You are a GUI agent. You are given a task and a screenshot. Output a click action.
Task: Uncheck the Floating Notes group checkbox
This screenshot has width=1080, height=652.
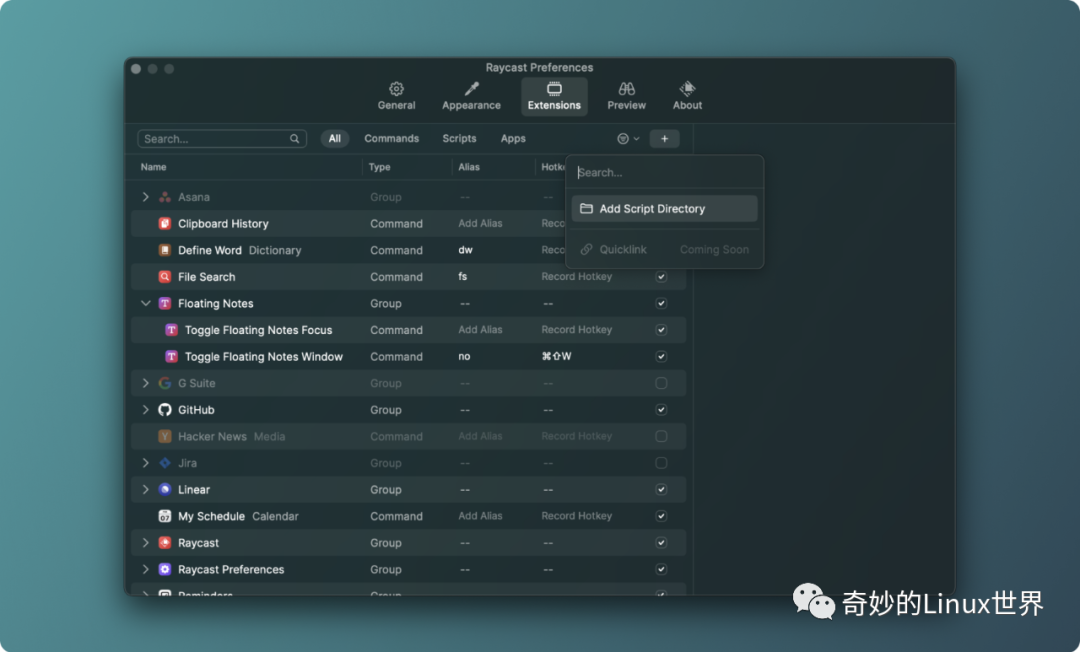click(661, 303)
